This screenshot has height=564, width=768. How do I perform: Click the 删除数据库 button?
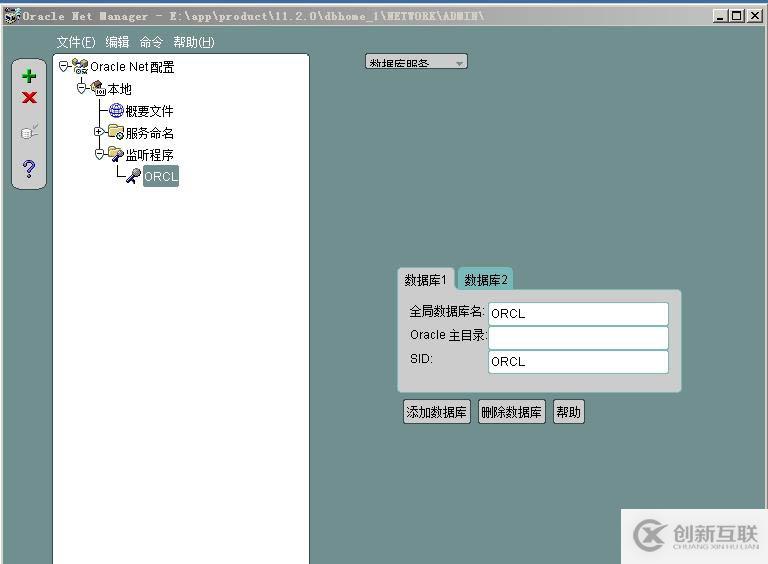(x=511, y=412)
